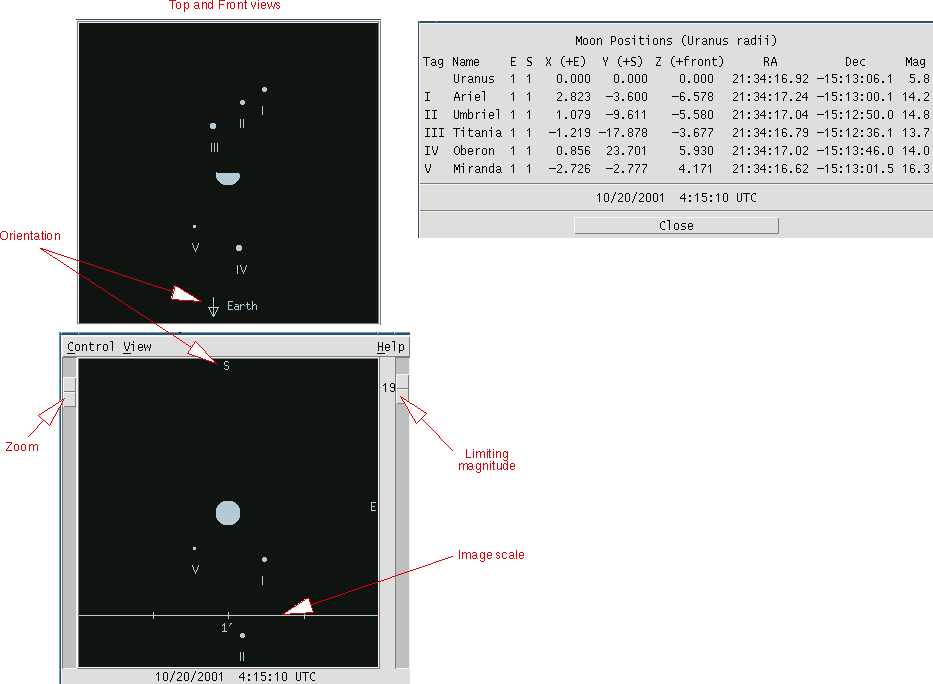Click the Oberon row in positions table
The width and height of the screenshot is (933, 684).
coord(676,150)
